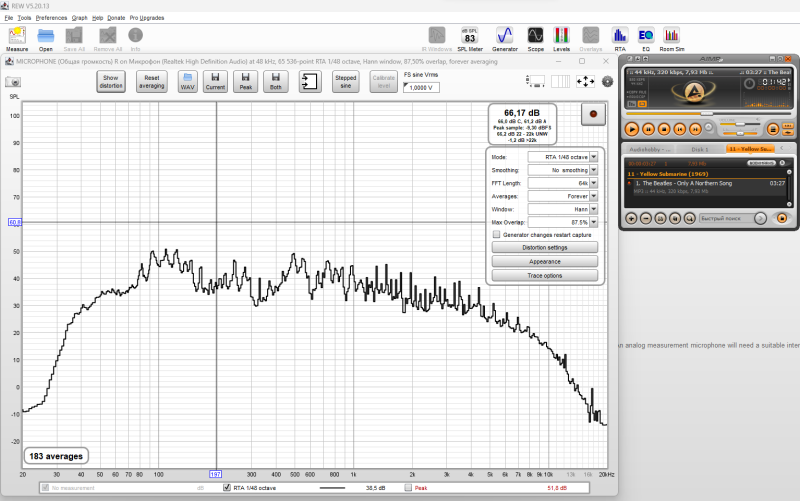This screenshot has width=800, height=501.
Task: Open Appearance settings
Action: 544,261
